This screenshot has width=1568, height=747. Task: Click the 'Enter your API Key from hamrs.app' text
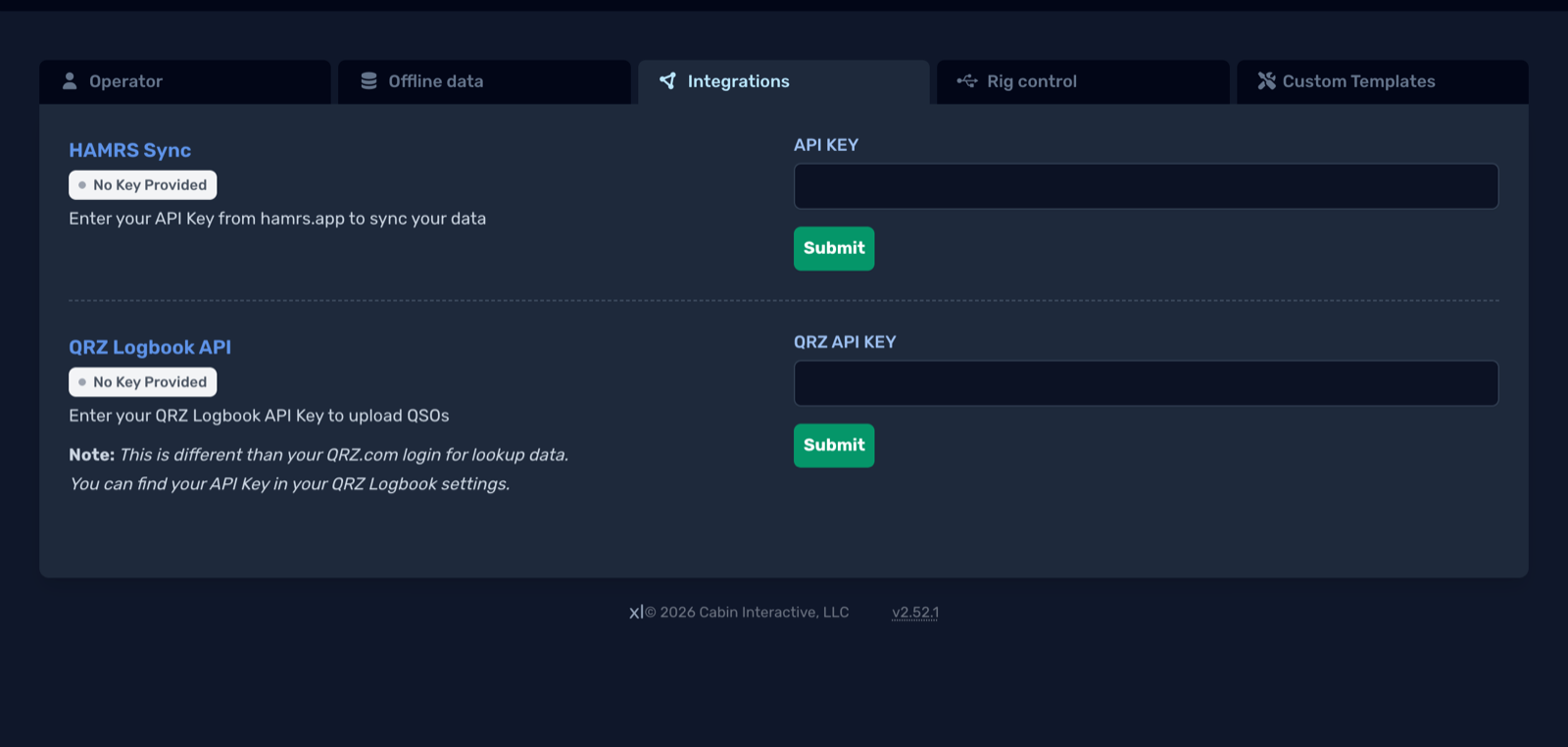[277, 219]
